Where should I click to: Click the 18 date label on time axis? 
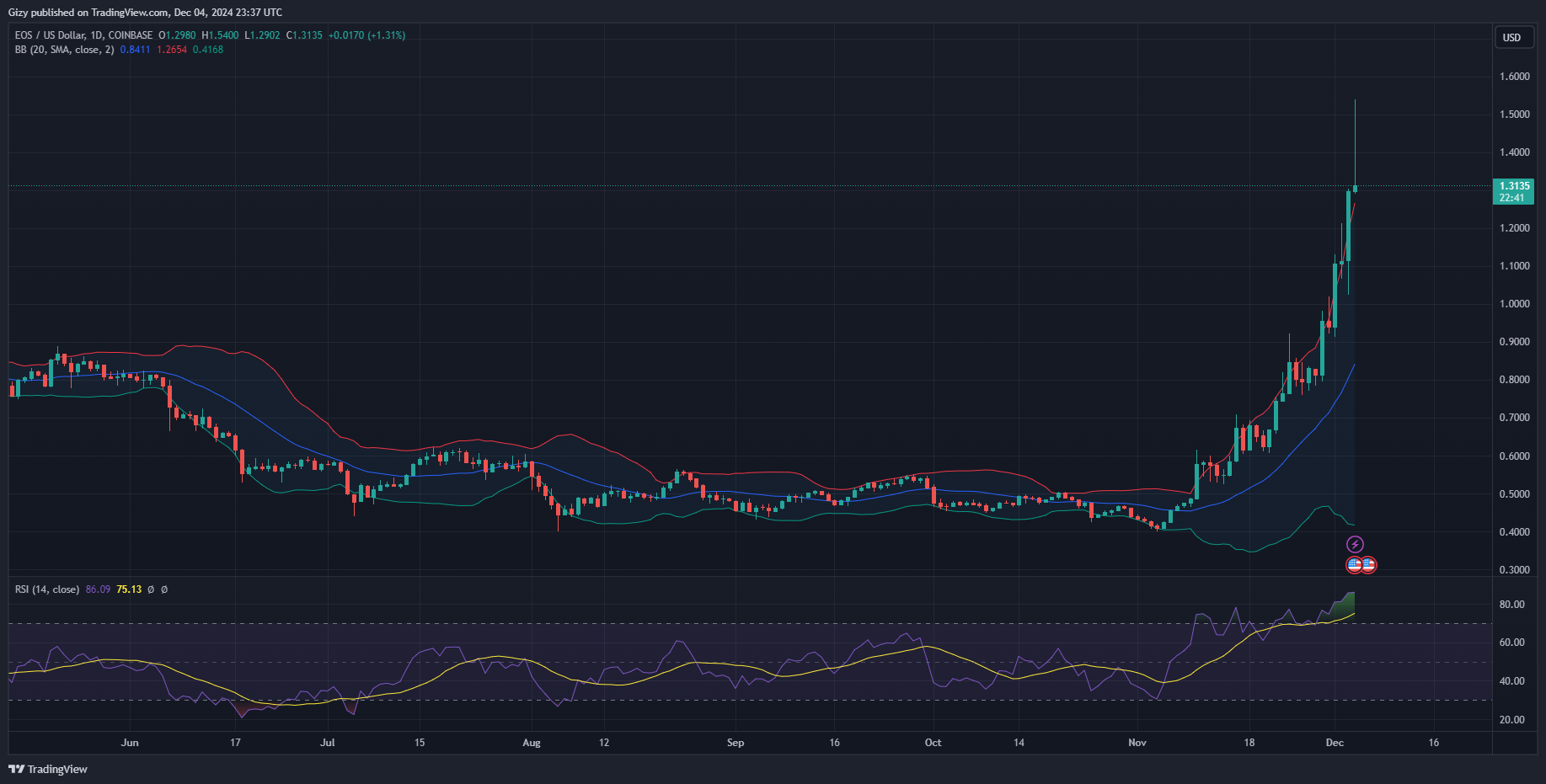pos(1249,743)
